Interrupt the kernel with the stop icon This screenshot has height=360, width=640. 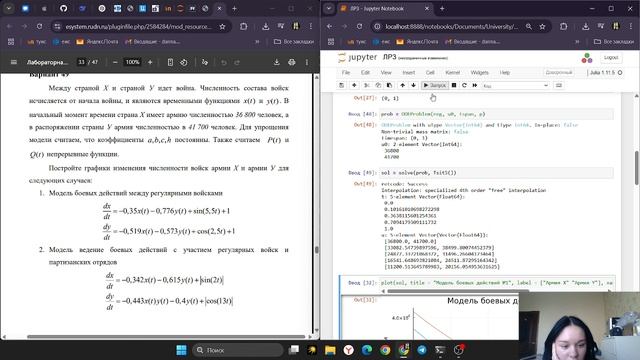coord(454,85)
